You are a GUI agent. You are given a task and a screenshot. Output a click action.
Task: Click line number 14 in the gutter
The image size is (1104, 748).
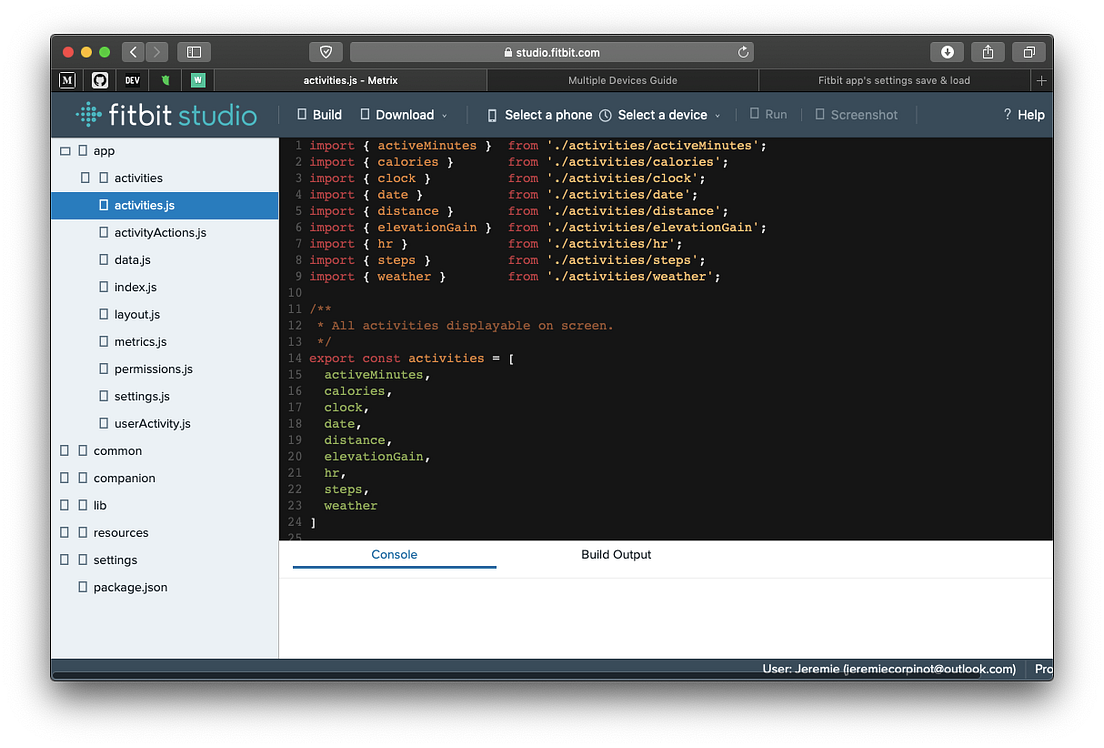294,359
